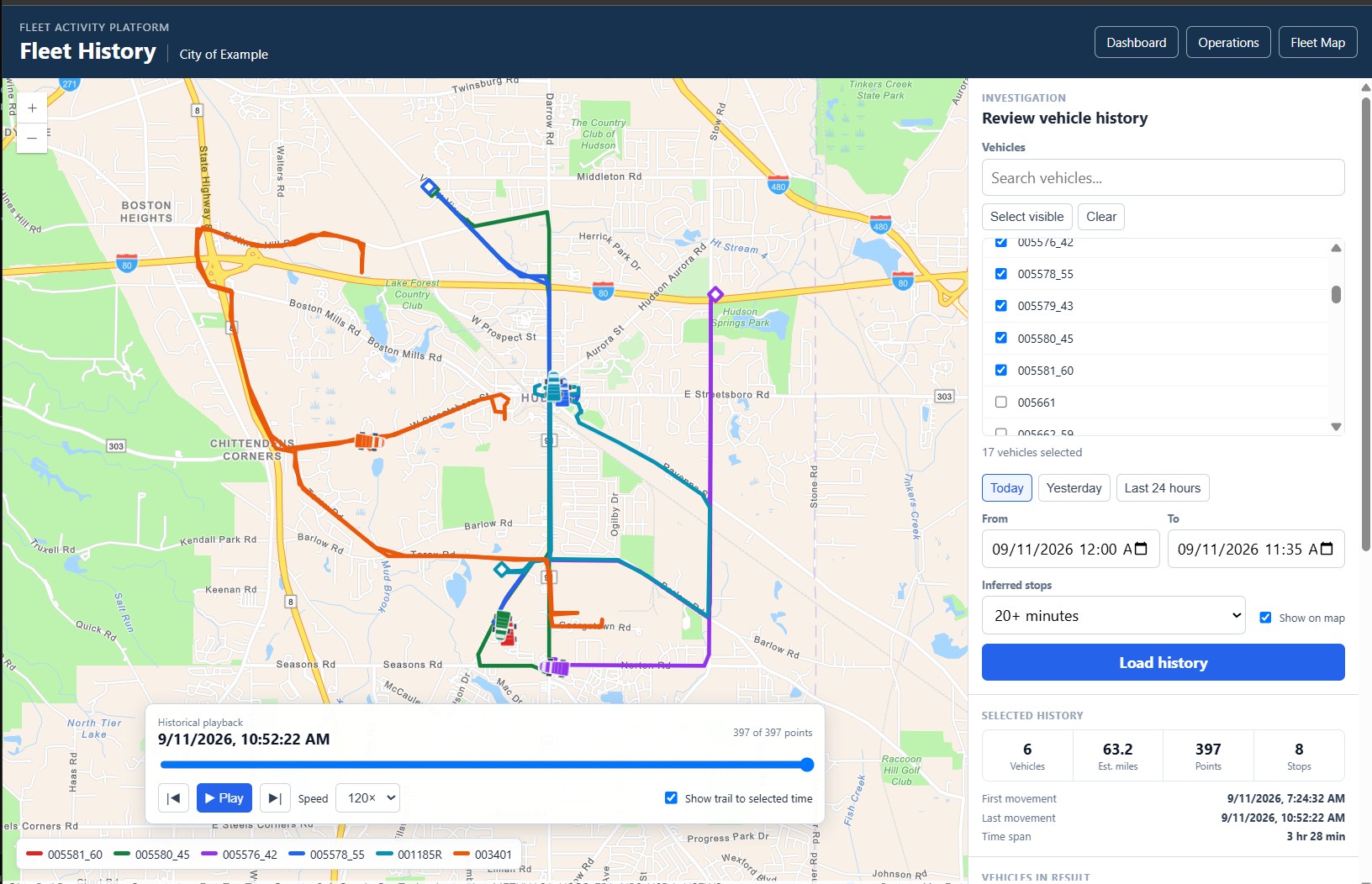The image size is (1372, 884).
Task: Click the "City of Example" label
Action: point(224,55)
